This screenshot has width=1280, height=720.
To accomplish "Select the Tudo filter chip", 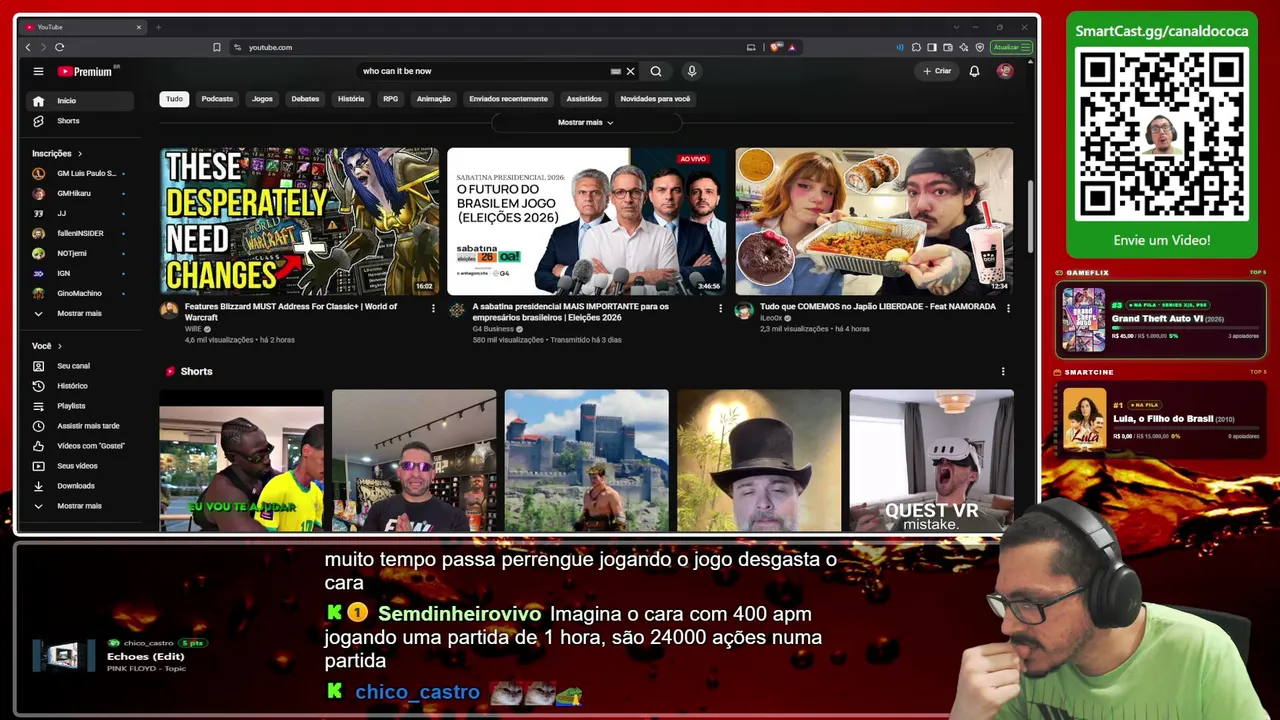I will pyautogui.click(x=174, y=99).
